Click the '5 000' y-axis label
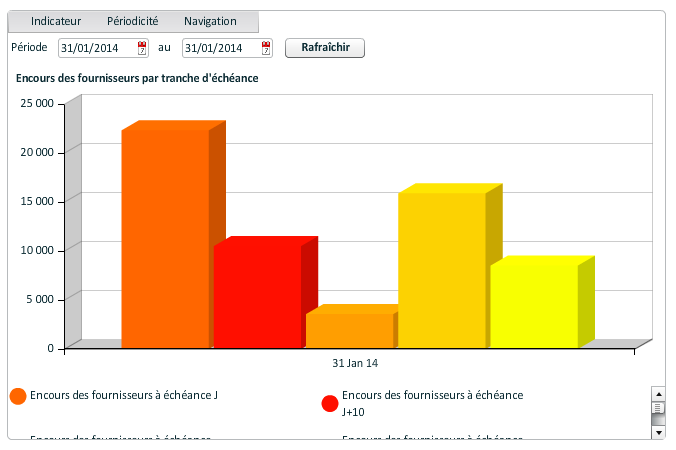The height and width of the screenshot is (450, 676). click(x=40, y=299)
